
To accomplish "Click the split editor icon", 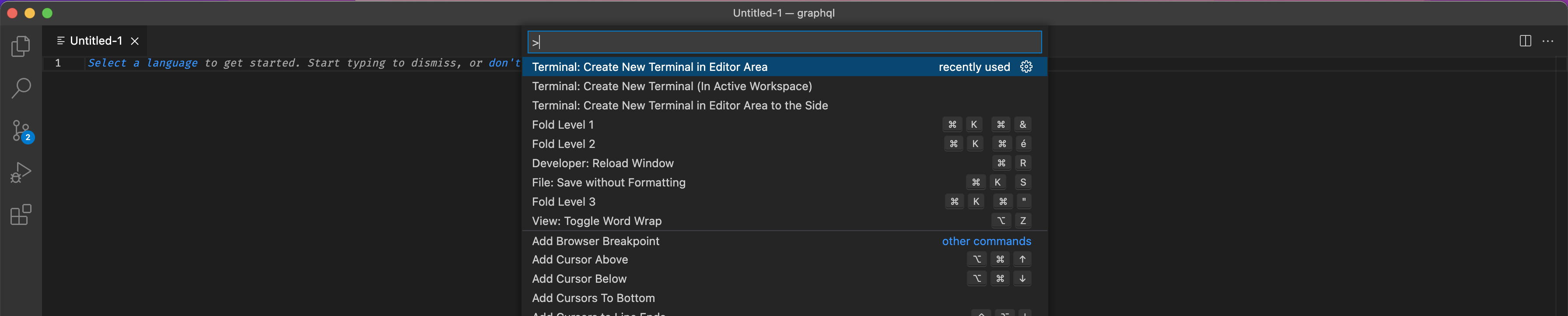I will click(x=1525, y=40).
